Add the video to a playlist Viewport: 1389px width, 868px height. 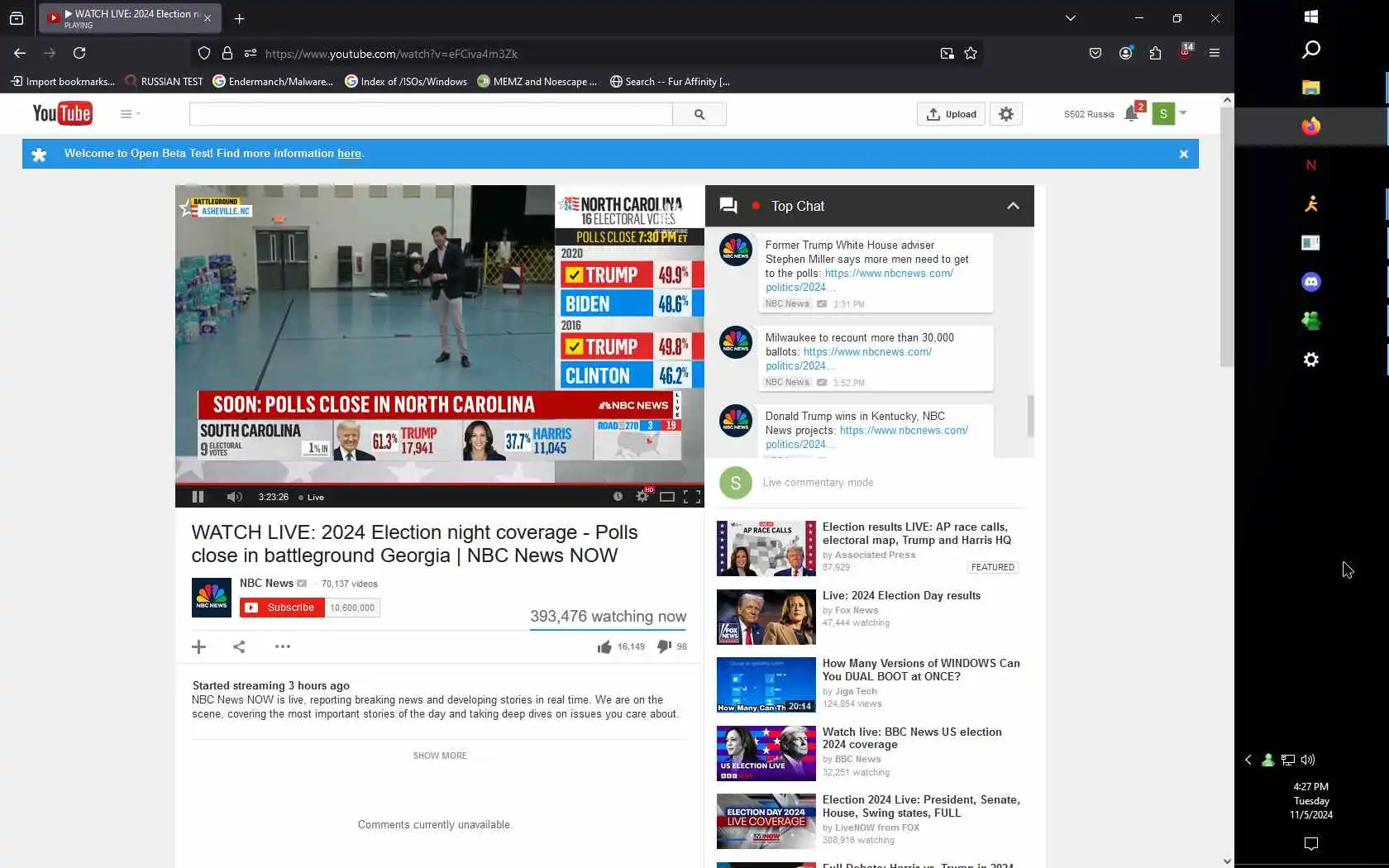tap(198, 646)
